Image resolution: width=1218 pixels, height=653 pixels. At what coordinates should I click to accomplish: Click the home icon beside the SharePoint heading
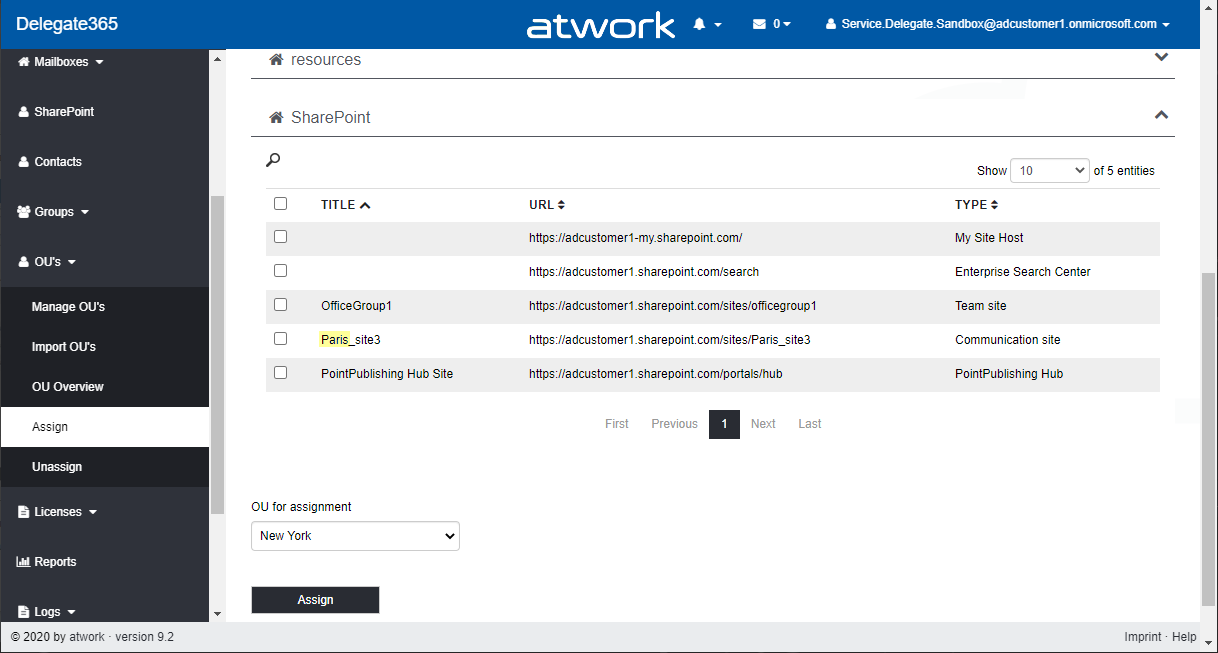276,118
